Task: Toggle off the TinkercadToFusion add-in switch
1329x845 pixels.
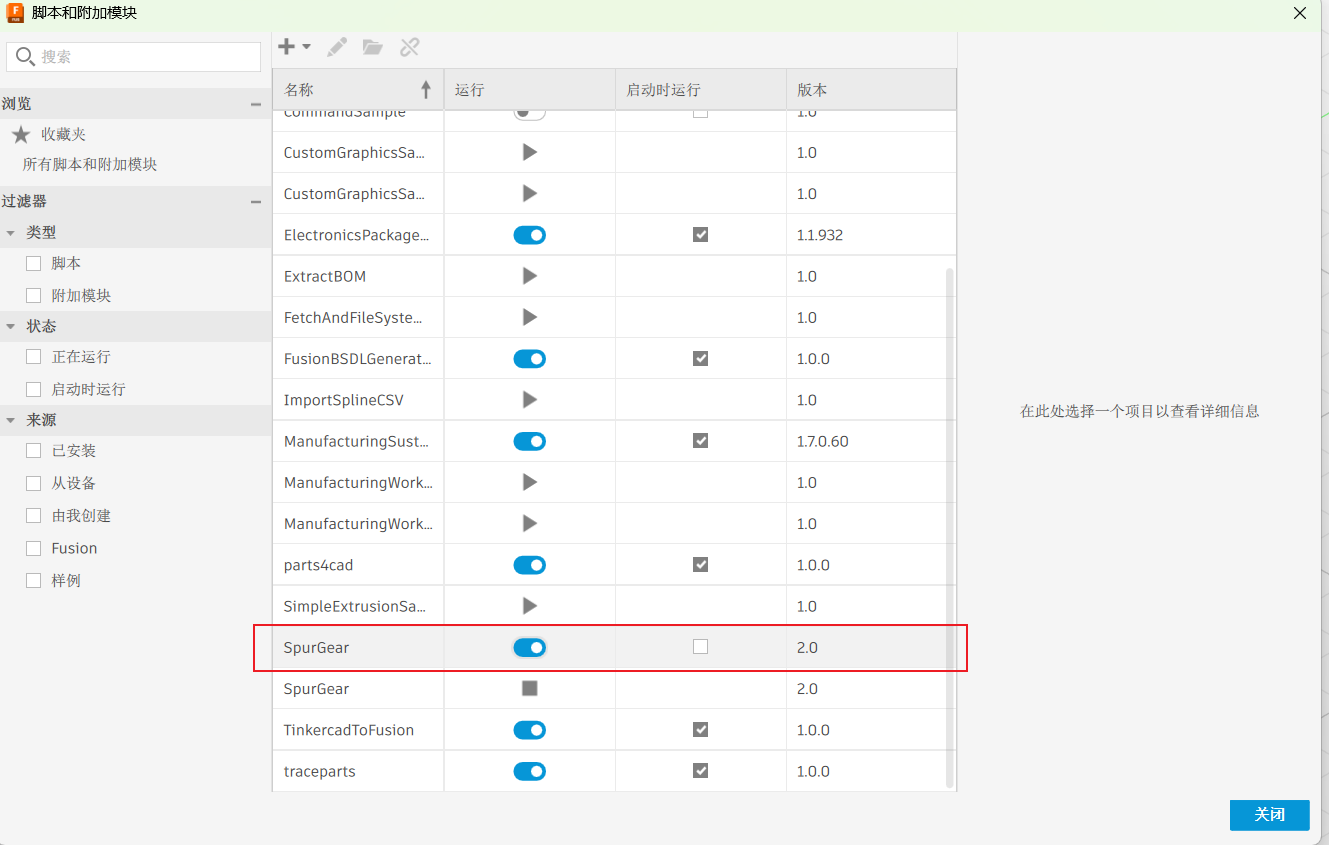Action: (x=530, y=730)
